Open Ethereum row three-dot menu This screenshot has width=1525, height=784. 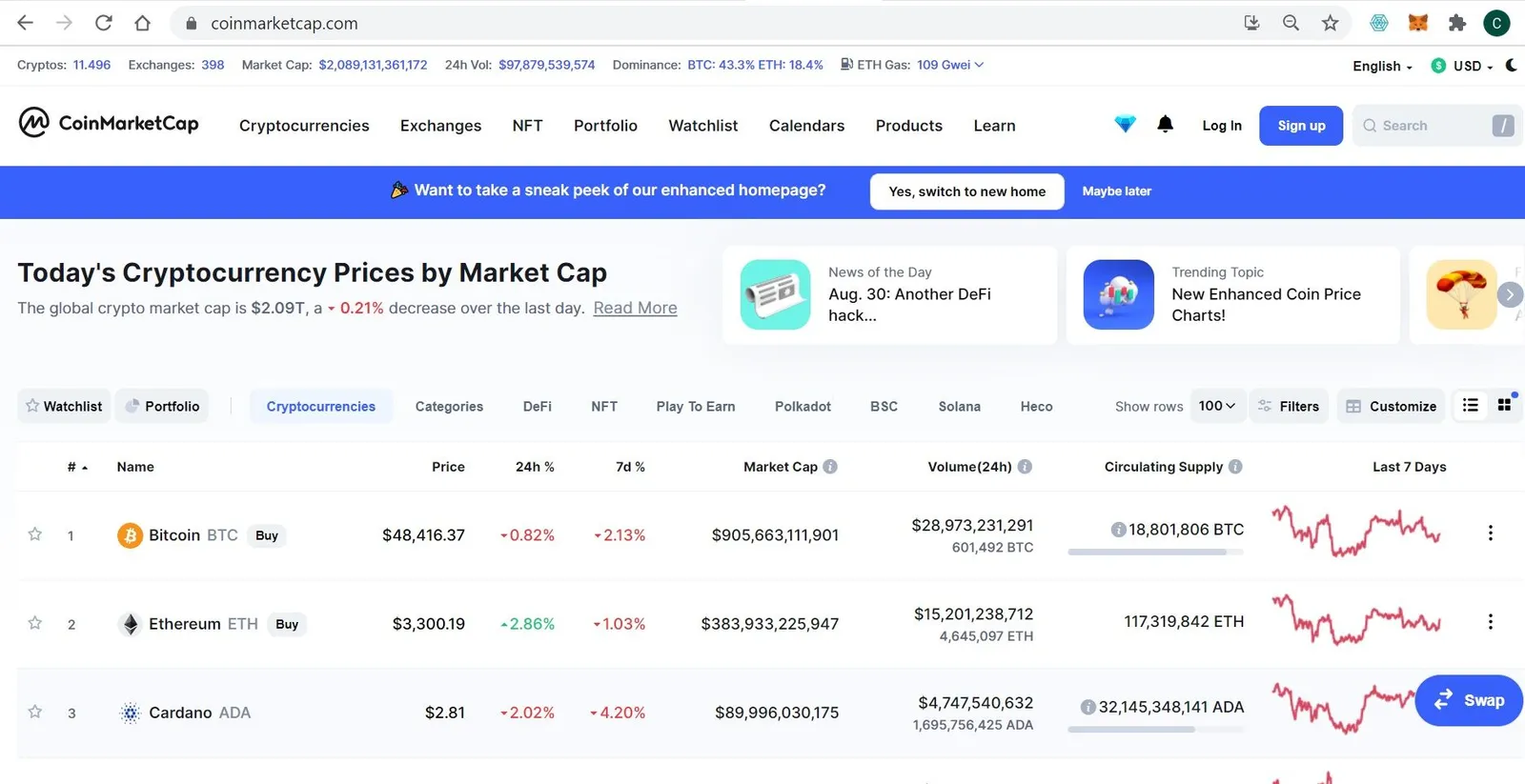1491,622
